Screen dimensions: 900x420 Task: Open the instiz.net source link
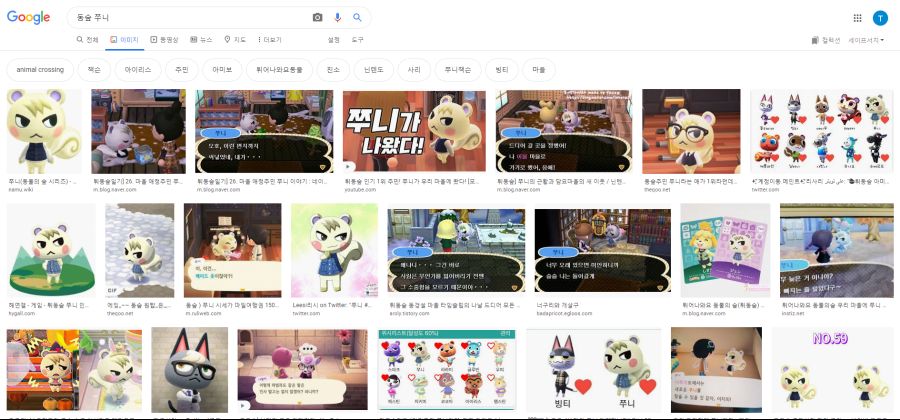(x=793, y=313)
